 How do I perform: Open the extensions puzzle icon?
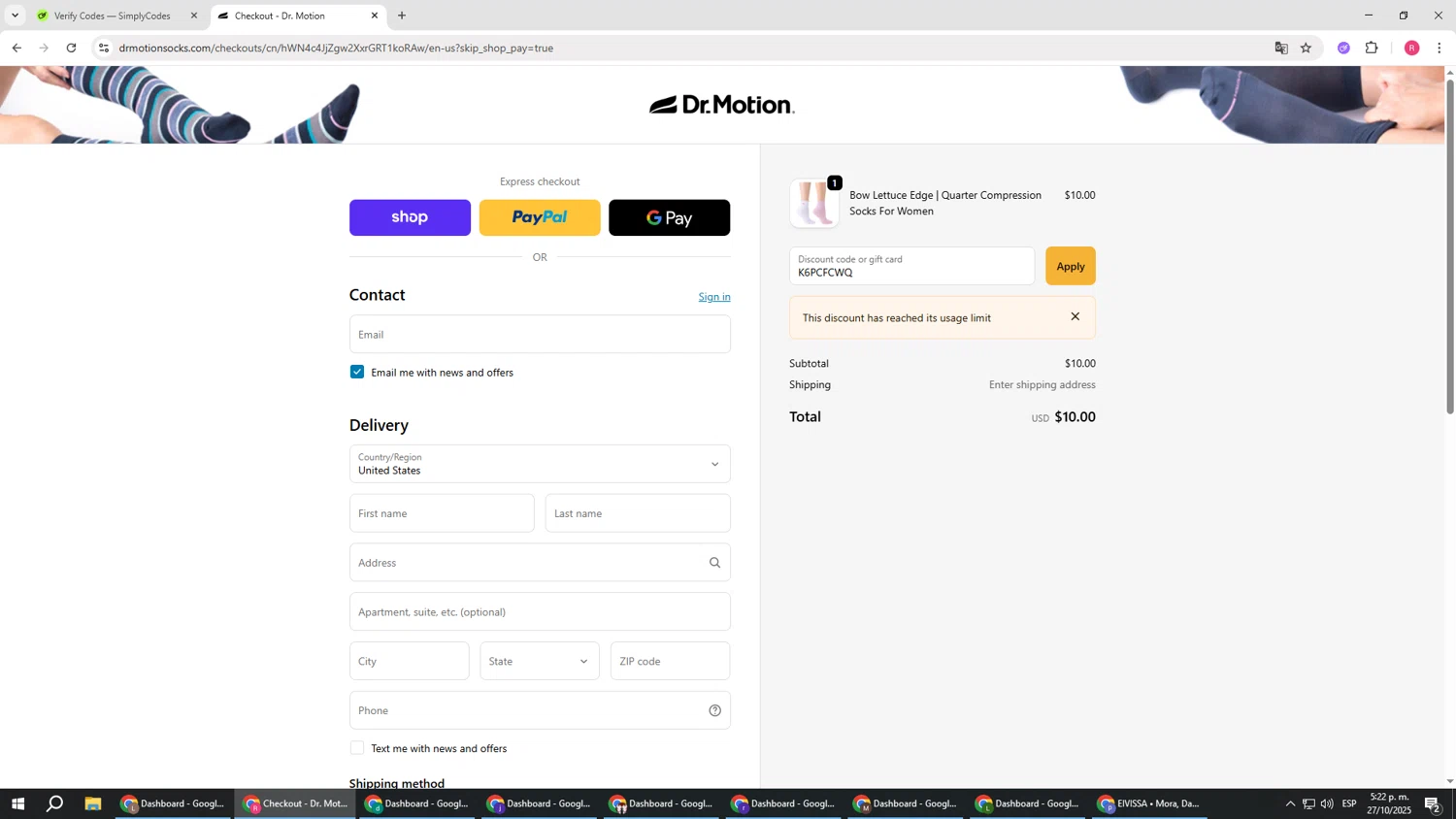point(1372,48)
